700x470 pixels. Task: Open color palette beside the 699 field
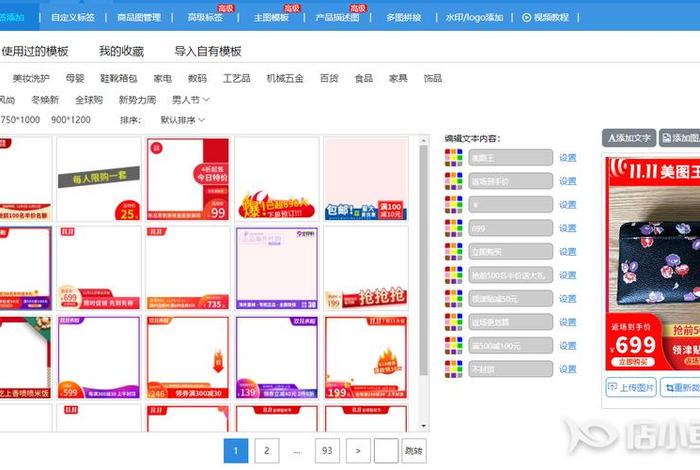454,228
